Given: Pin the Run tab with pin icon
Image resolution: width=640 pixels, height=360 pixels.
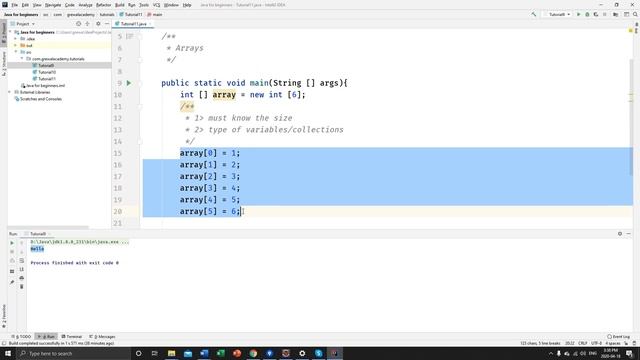Looking at the screenshot, I should coord(12,282).
